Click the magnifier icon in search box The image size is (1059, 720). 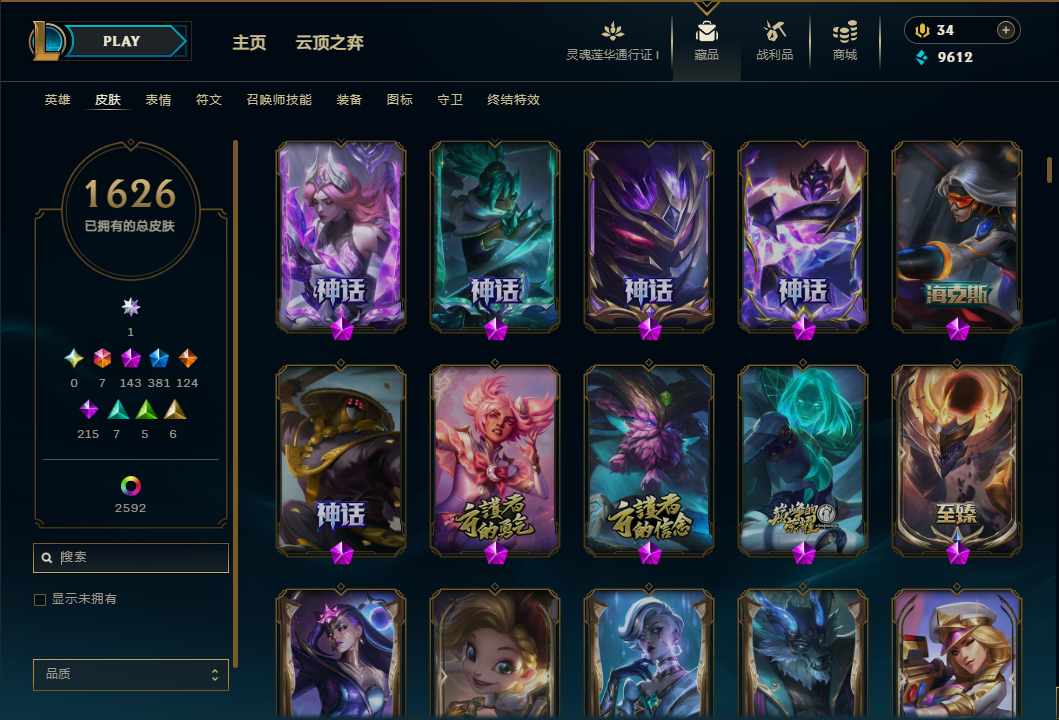point(47,558)
